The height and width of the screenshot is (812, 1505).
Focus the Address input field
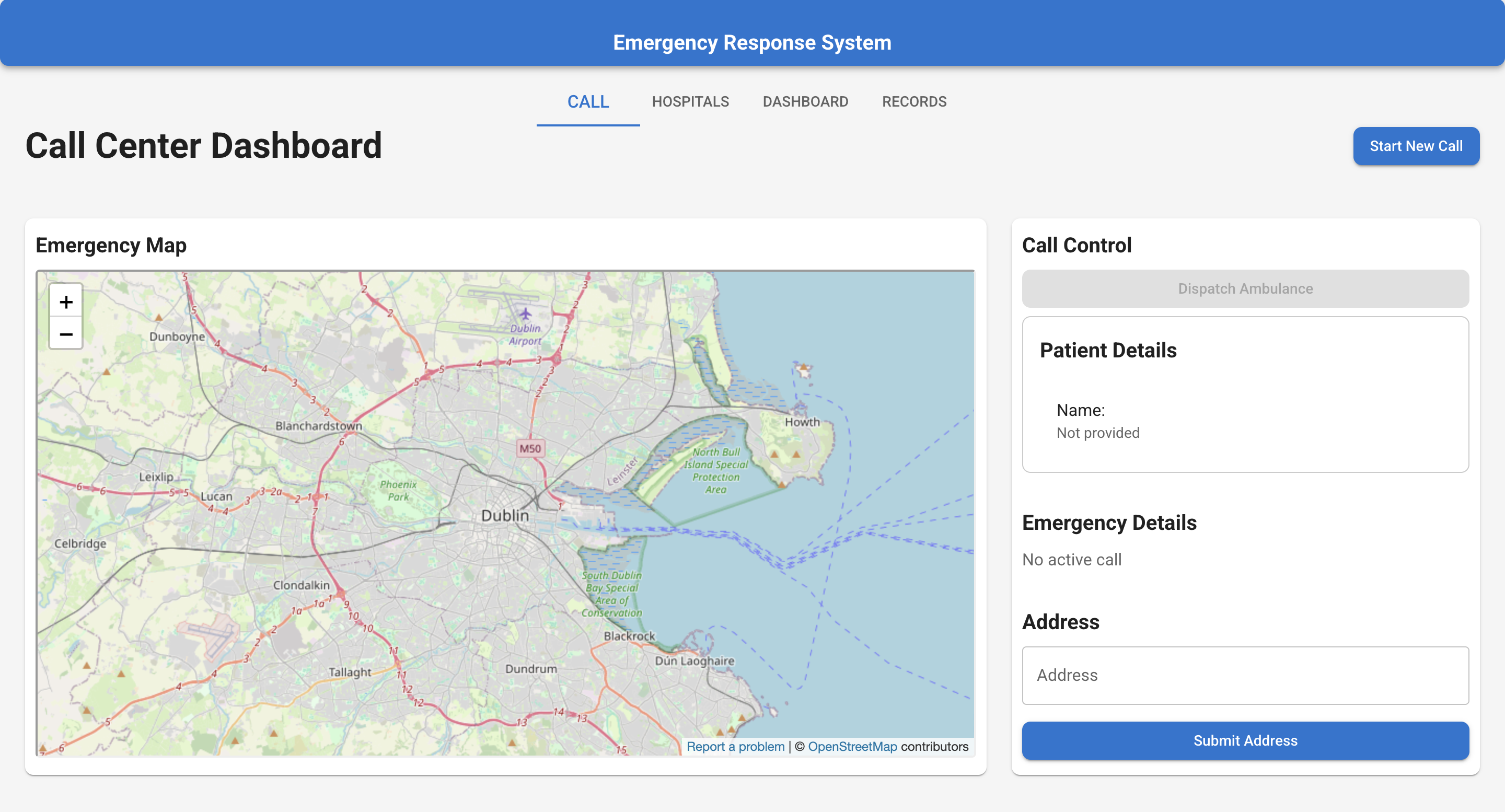1245,675
